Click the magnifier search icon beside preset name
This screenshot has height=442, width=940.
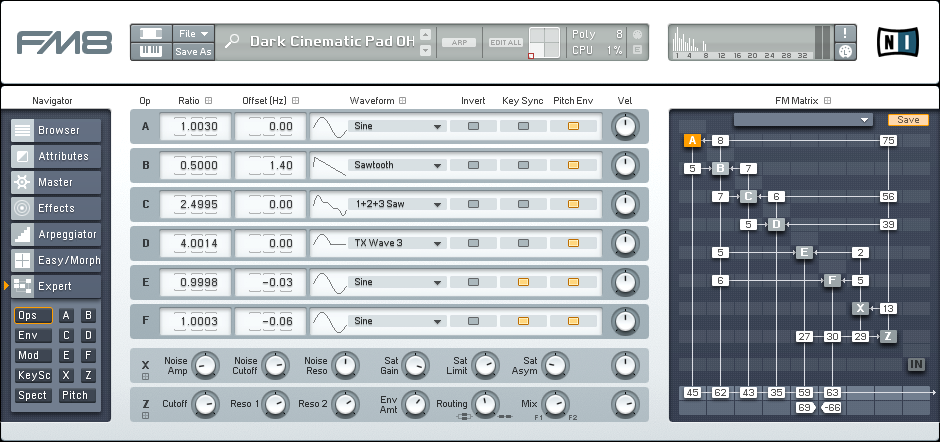point(232,41)
